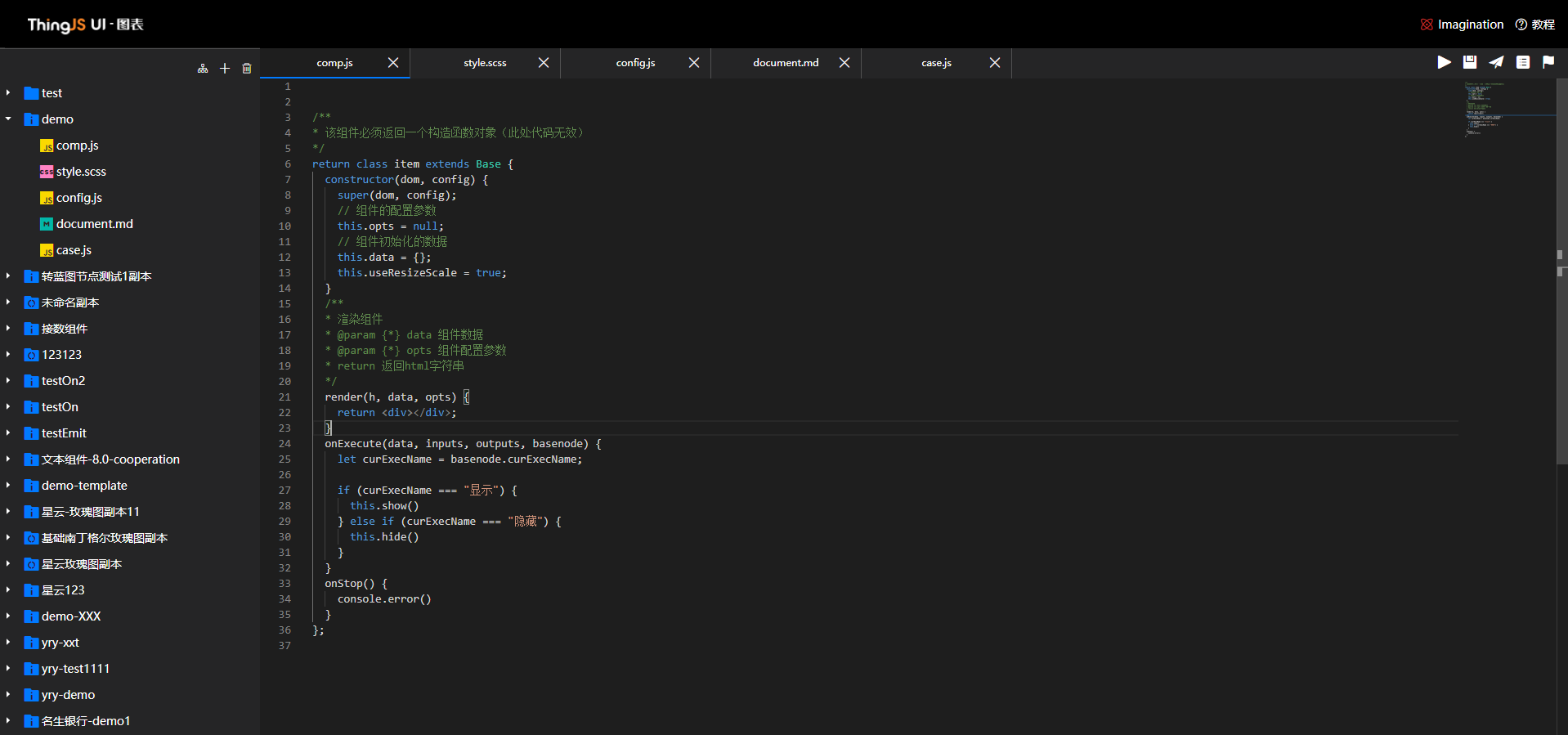Switch to the document.md tab
Screen dimensions: 1568x735
(785, 63)
